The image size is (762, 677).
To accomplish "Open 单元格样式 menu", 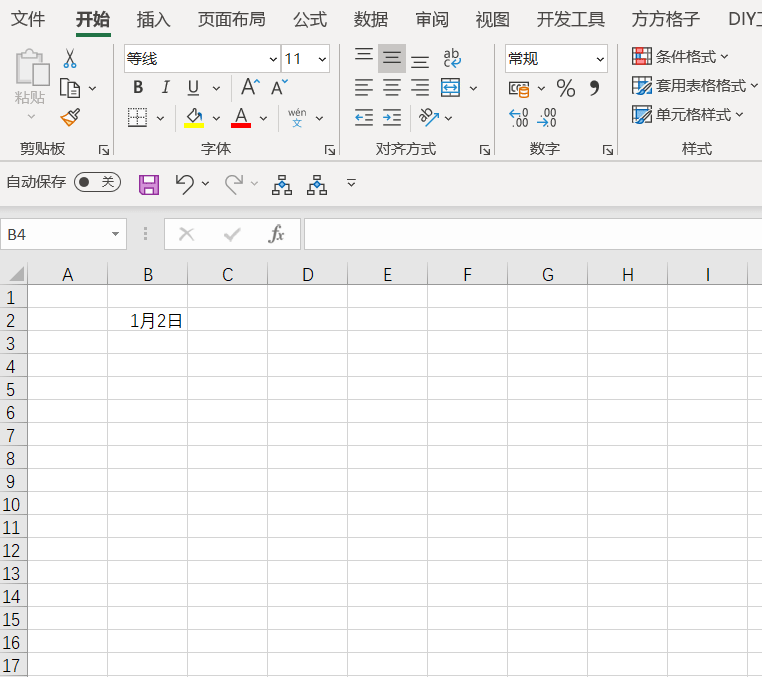I will pyautogui.click(x=688, y=115).
